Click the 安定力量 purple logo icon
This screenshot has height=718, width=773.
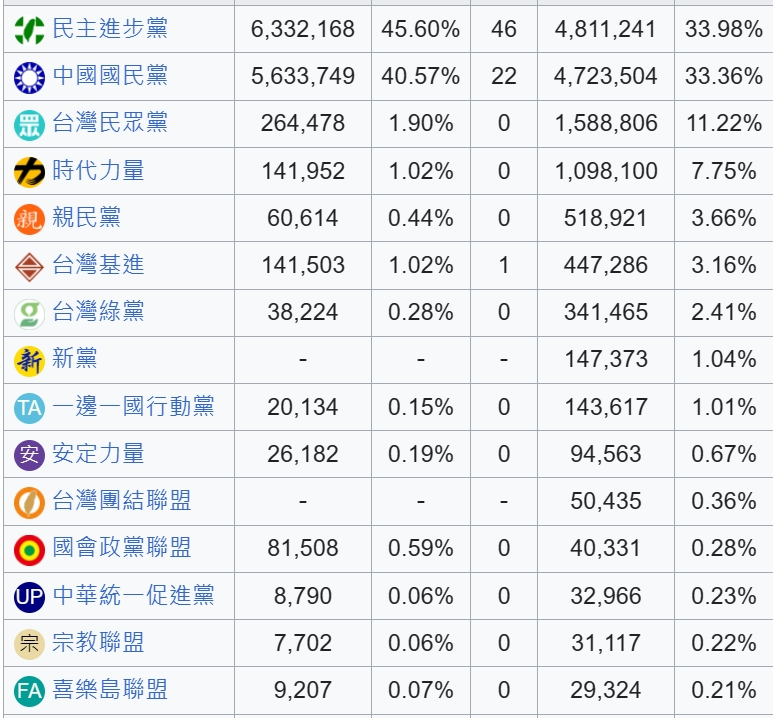pos(30,455)
